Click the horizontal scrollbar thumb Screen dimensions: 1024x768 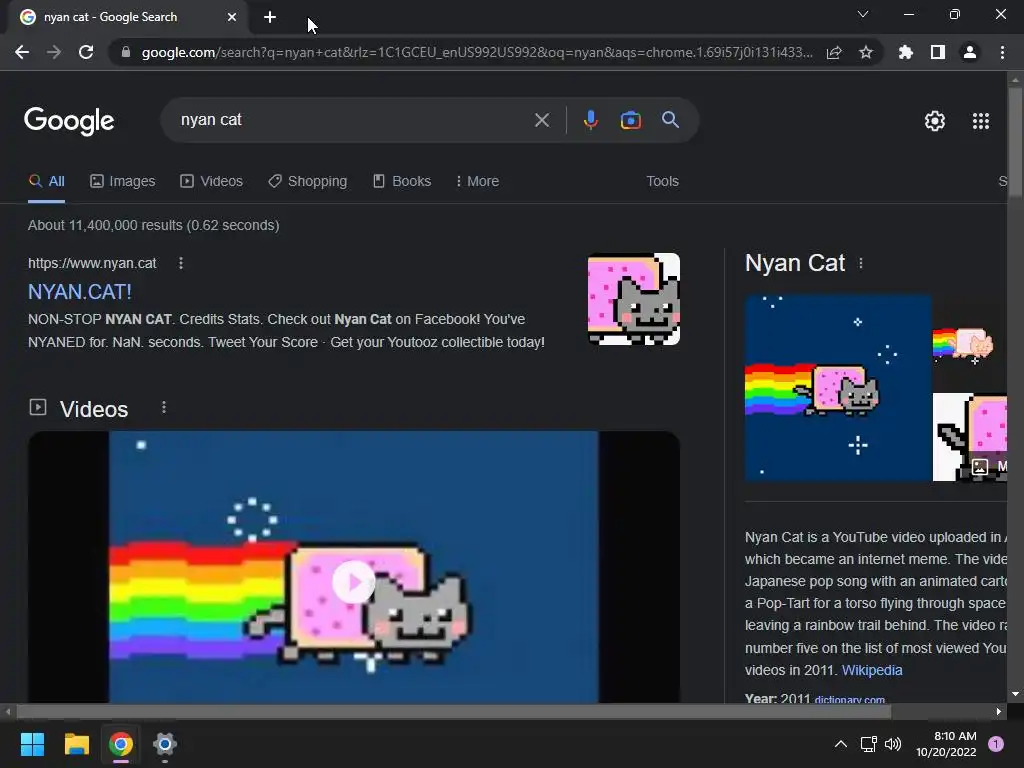453,712
